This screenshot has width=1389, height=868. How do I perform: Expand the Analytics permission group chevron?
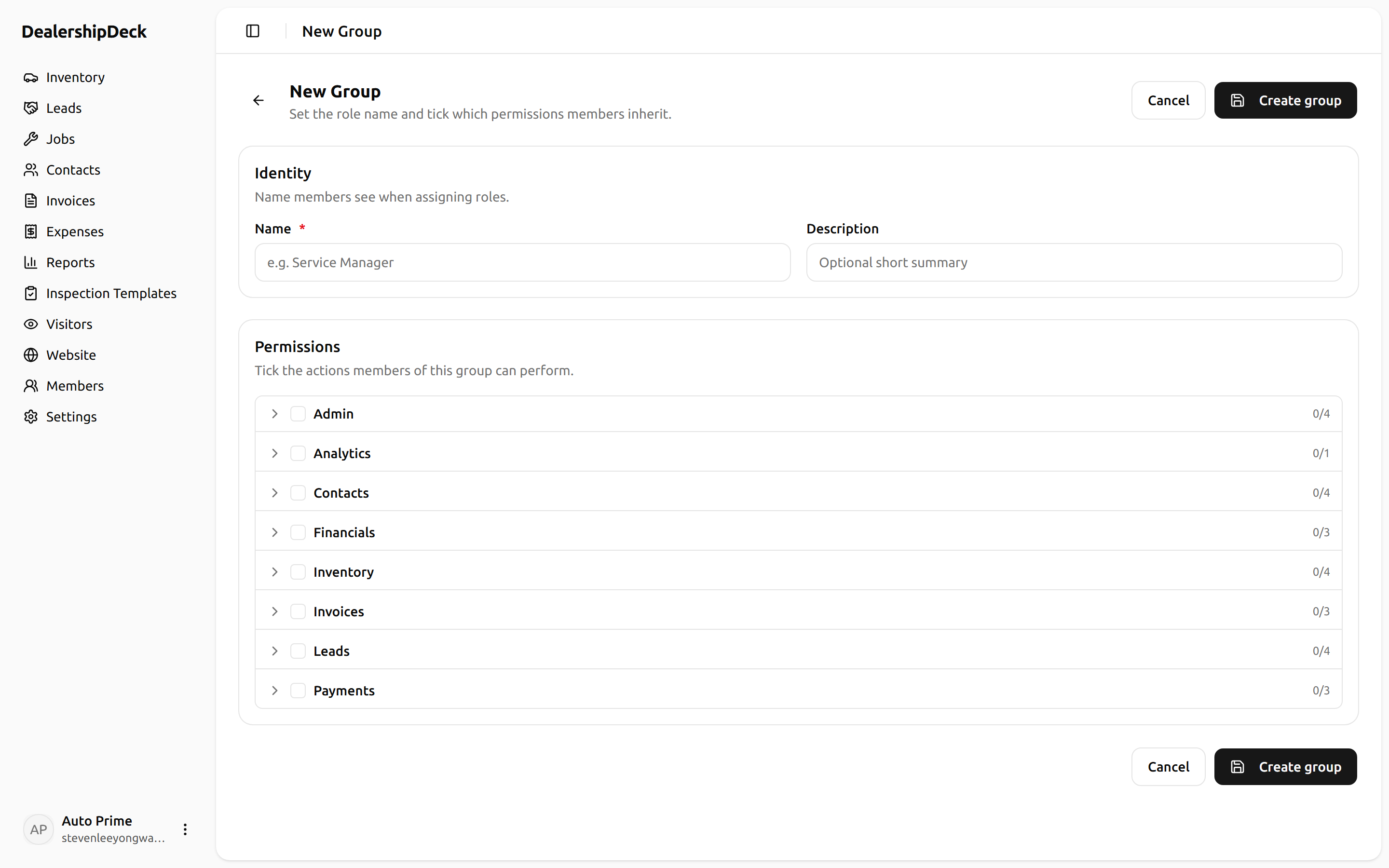(274, 453)
